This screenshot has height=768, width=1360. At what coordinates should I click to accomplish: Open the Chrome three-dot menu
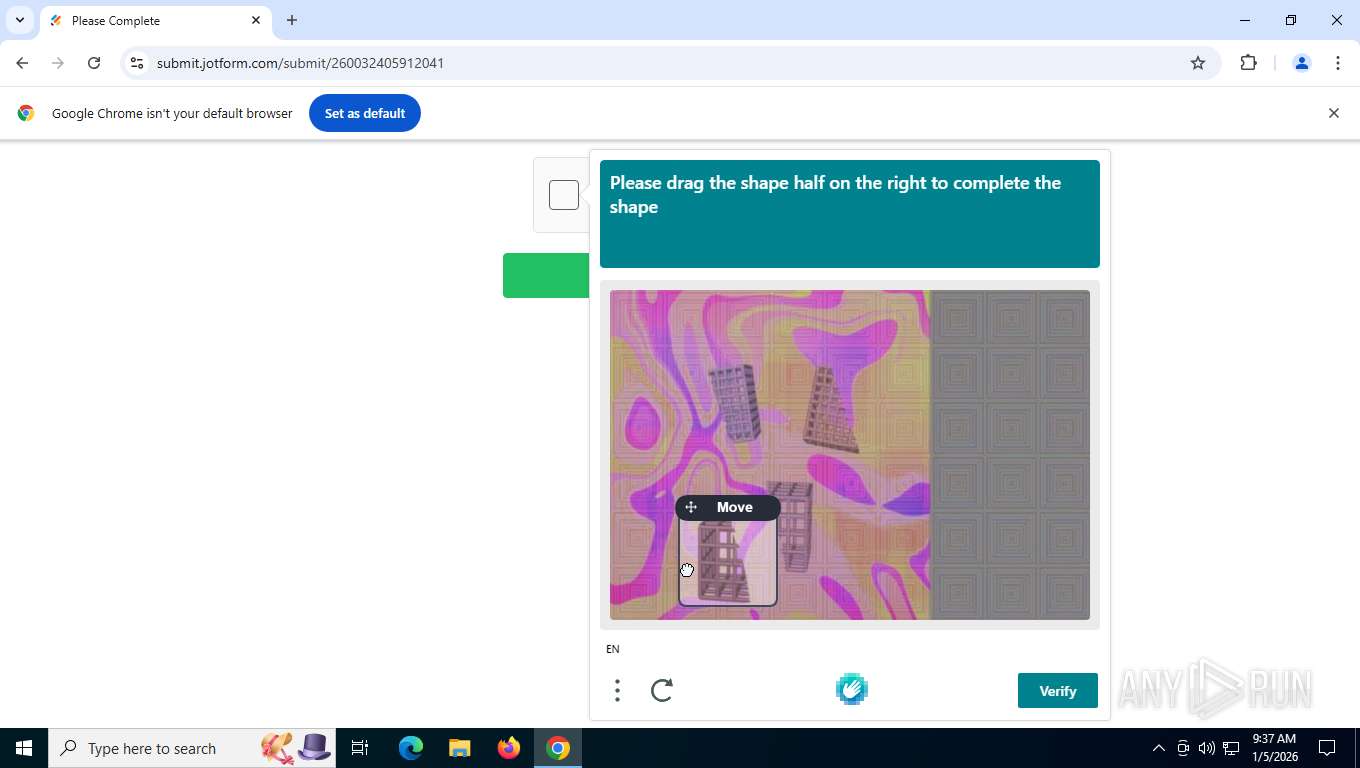(x=1338, y=63)
